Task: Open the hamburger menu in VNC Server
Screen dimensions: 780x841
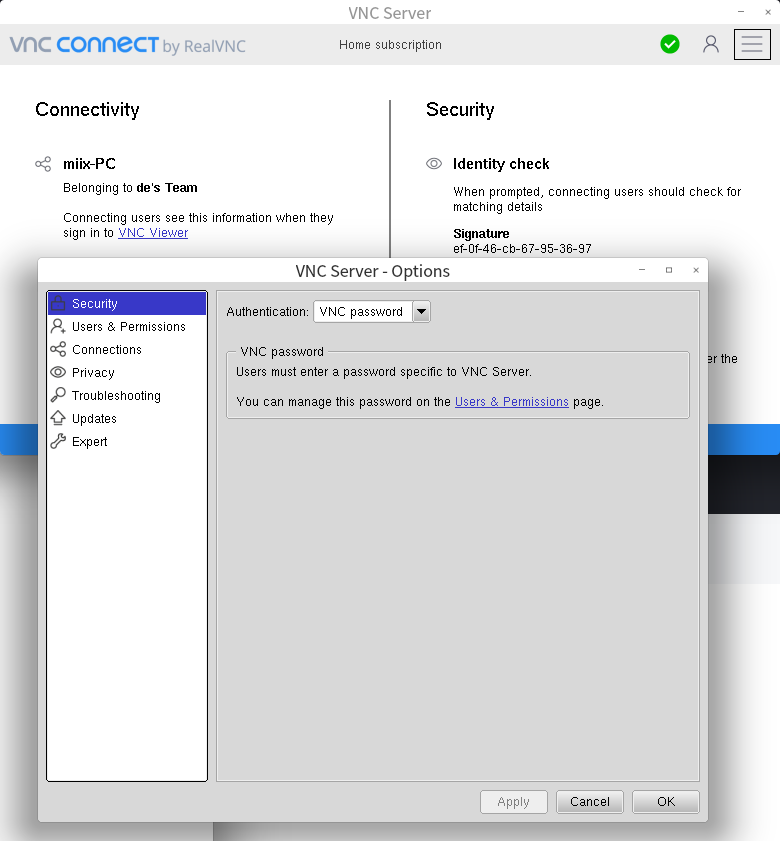Action: [x=752, y=45]
